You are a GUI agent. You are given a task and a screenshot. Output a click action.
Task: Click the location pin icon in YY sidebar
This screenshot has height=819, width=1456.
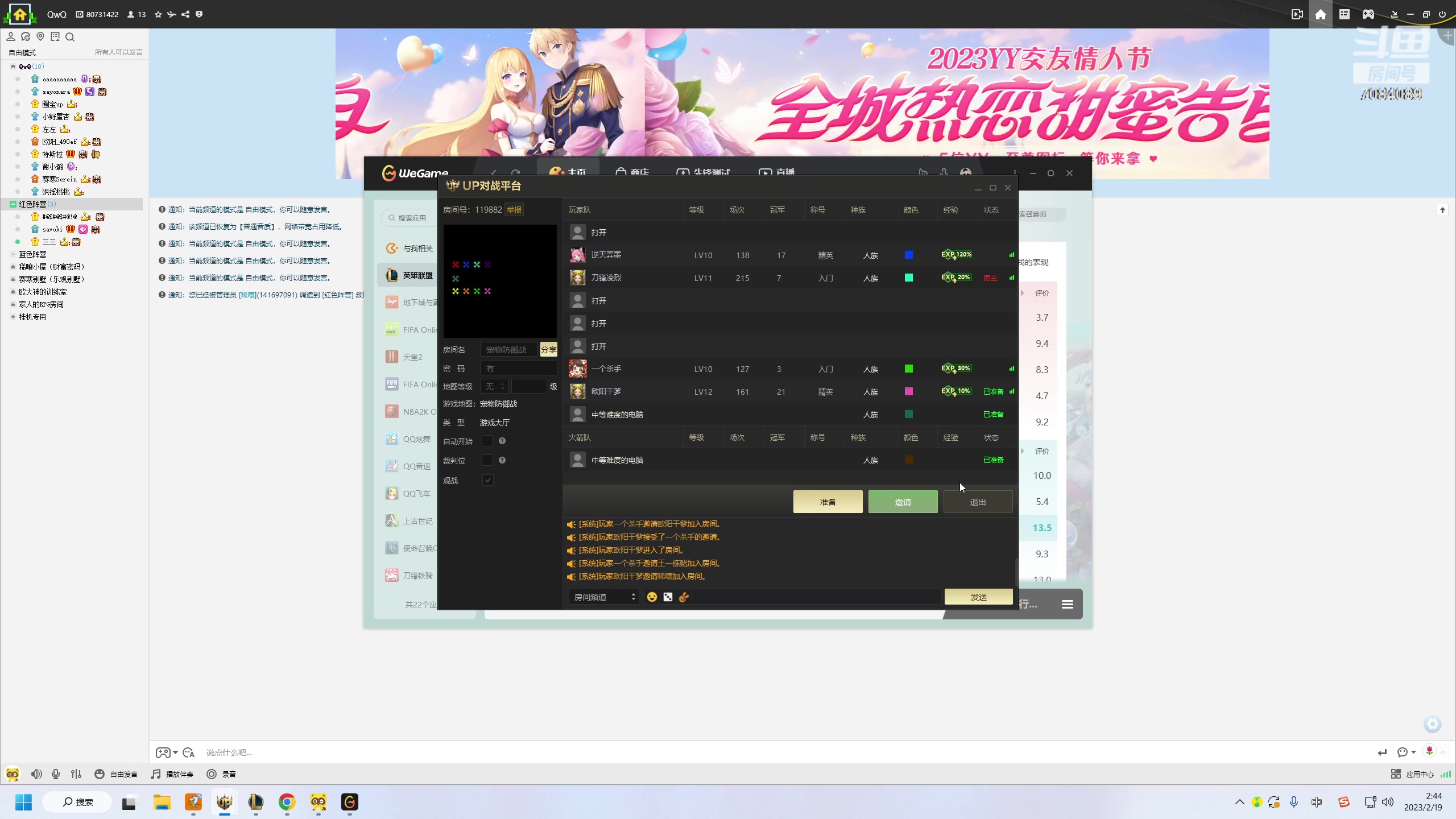pyautogui.click(x=40, y=37)
